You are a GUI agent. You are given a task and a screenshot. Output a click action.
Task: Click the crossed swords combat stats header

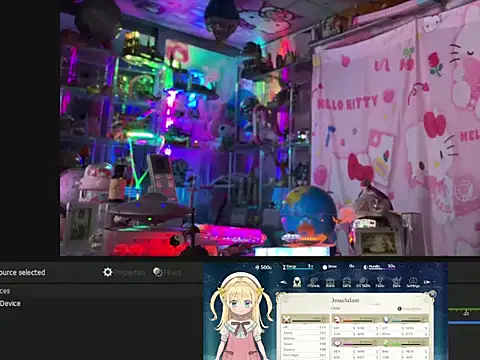coord(304,320)
